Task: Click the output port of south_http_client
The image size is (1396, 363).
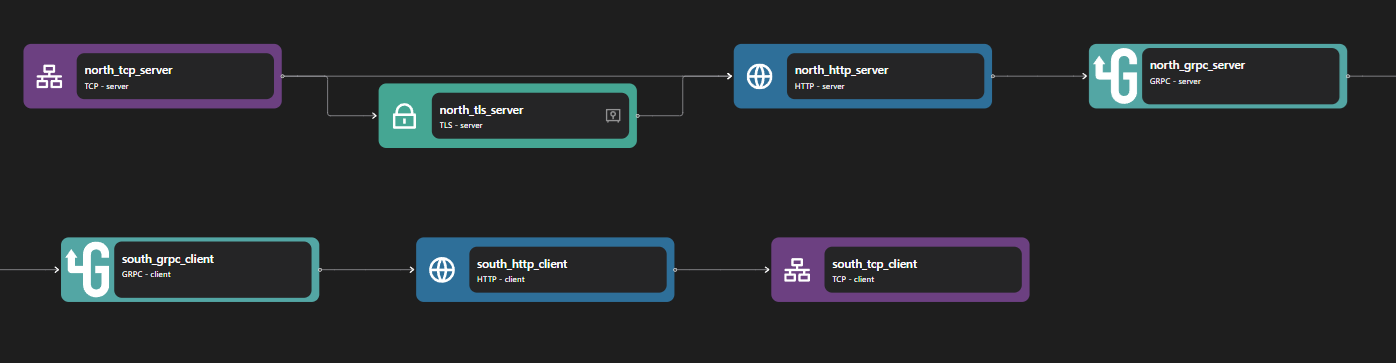Action: [675, 269]
